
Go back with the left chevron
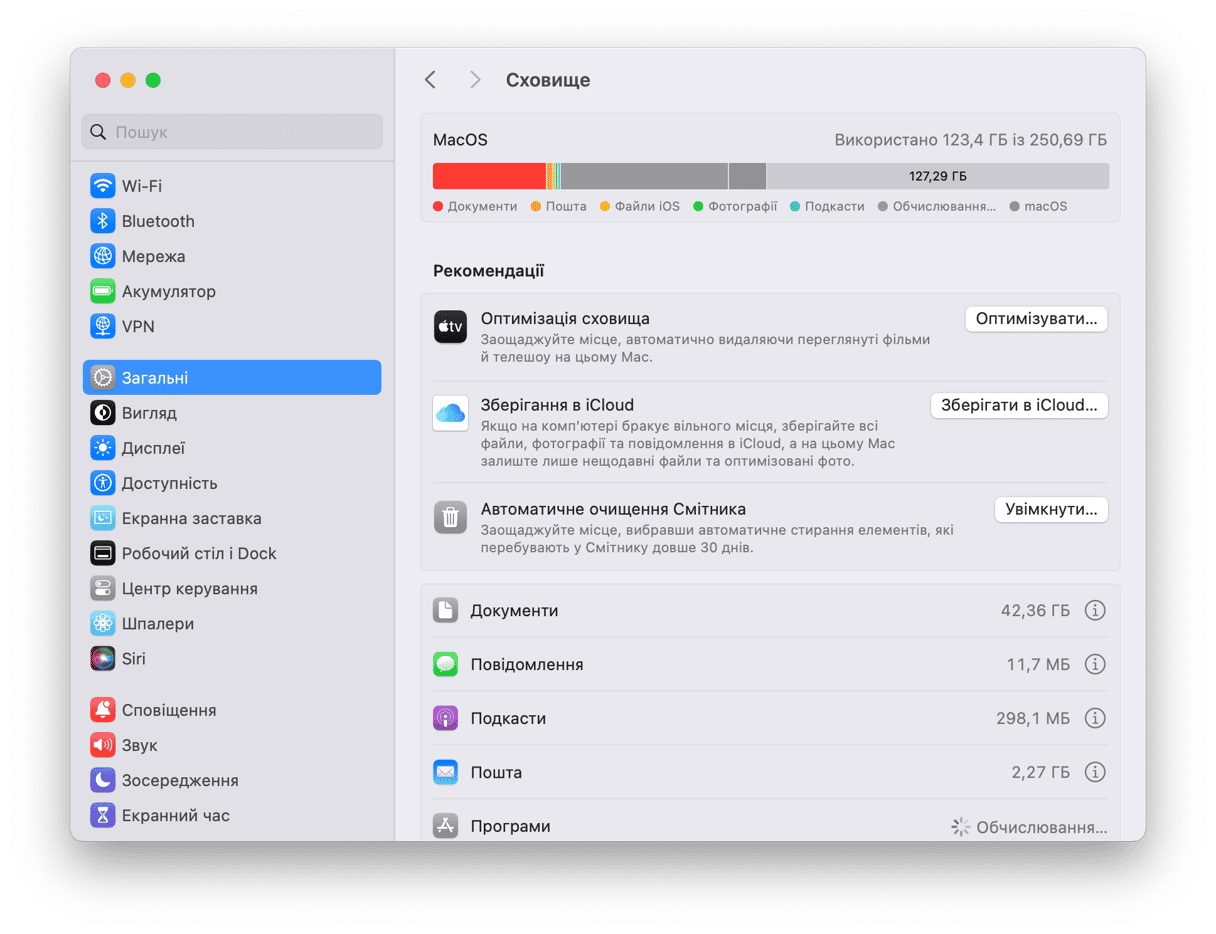(430, 80)
